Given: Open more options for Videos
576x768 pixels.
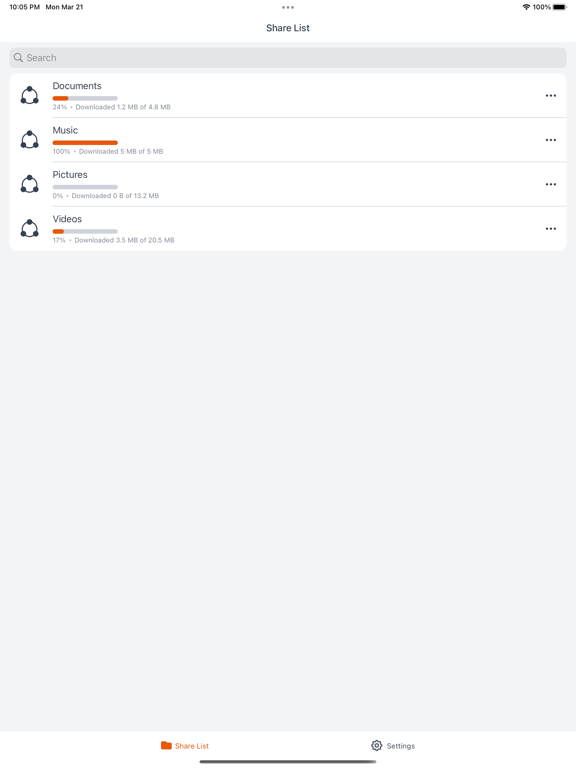Looking at the screenshot, I should click(551, 229).
